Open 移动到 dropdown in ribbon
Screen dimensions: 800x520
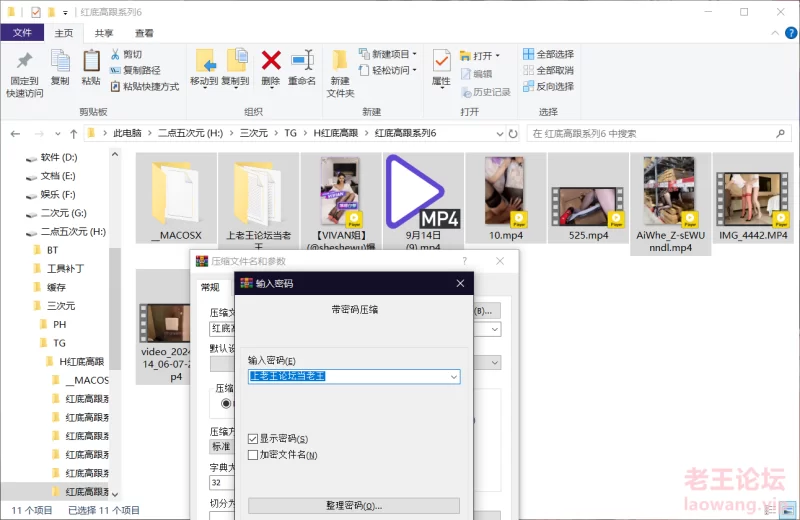(x=205, y=87)
